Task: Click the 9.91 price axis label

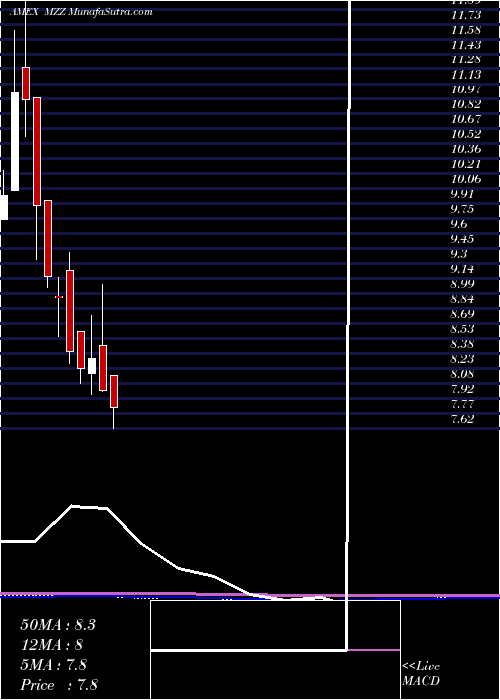Action: point(462,194)
